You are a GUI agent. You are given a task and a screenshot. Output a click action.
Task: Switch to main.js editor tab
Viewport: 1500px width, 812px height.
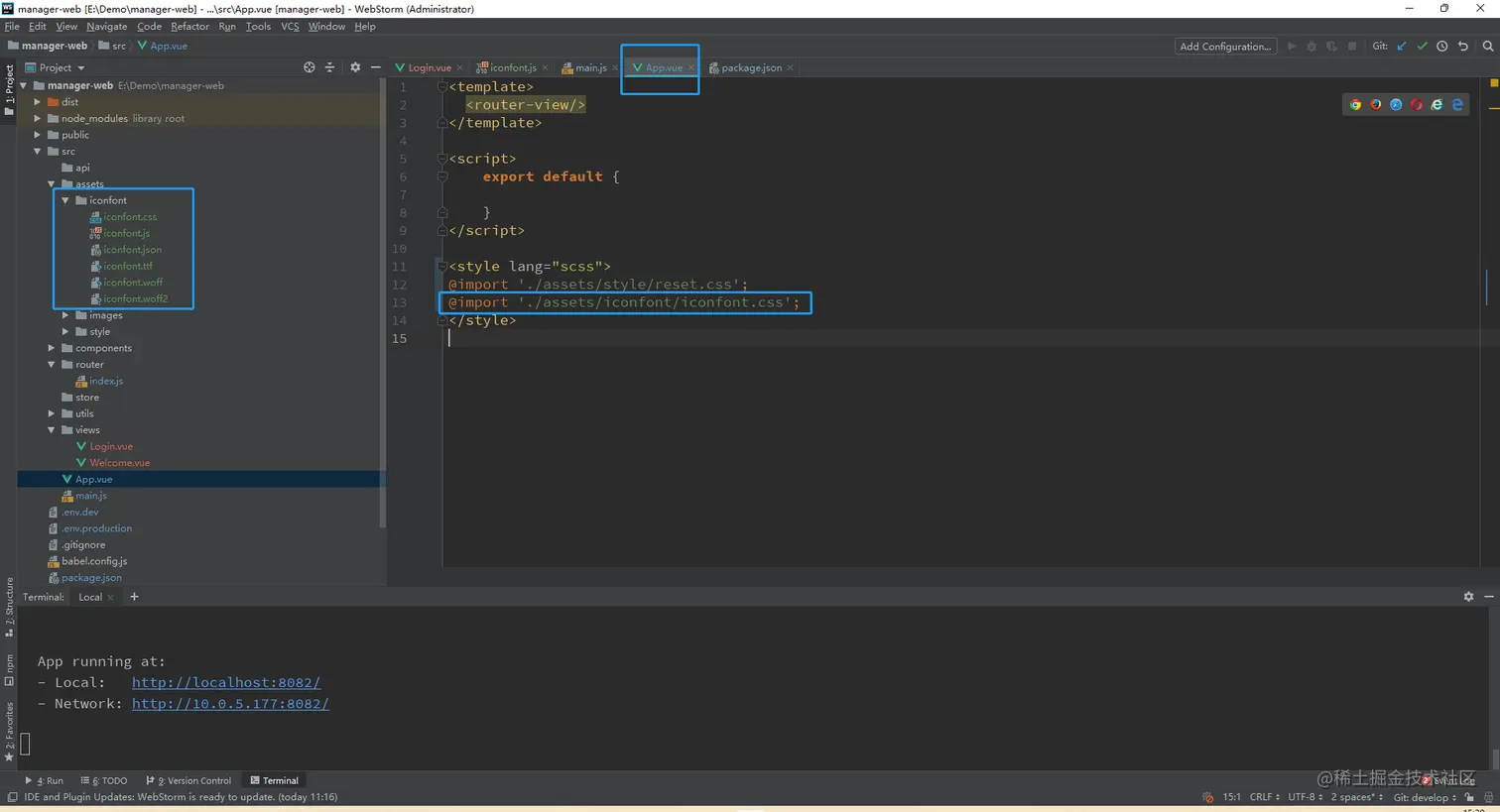[x=590, y=67]
